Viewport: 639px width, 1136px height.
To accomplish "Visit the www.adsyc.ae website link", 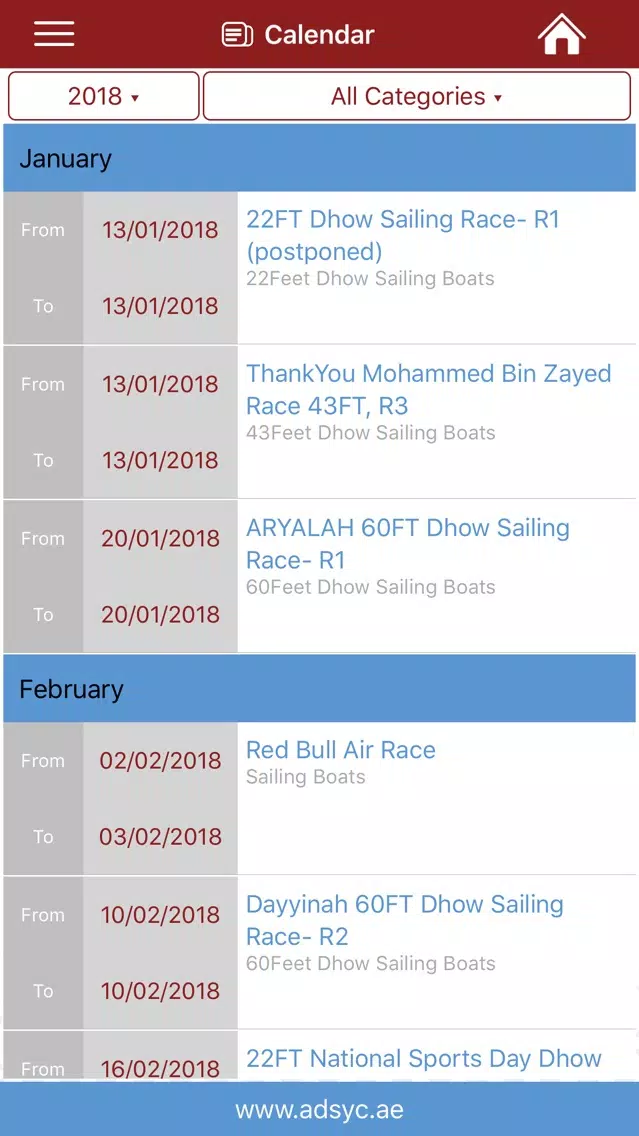I will tap(320, 1109).
